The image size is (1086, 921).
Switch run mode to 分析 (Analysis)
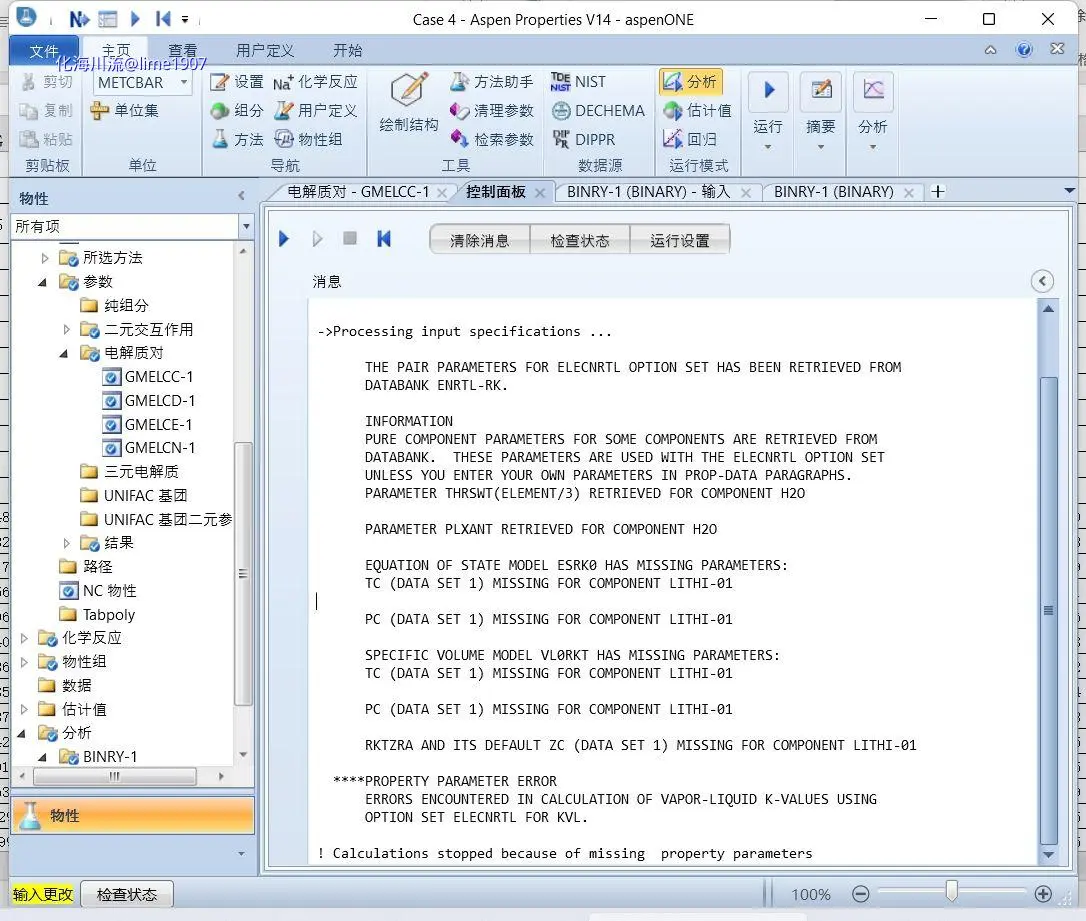tap(690, 82)
